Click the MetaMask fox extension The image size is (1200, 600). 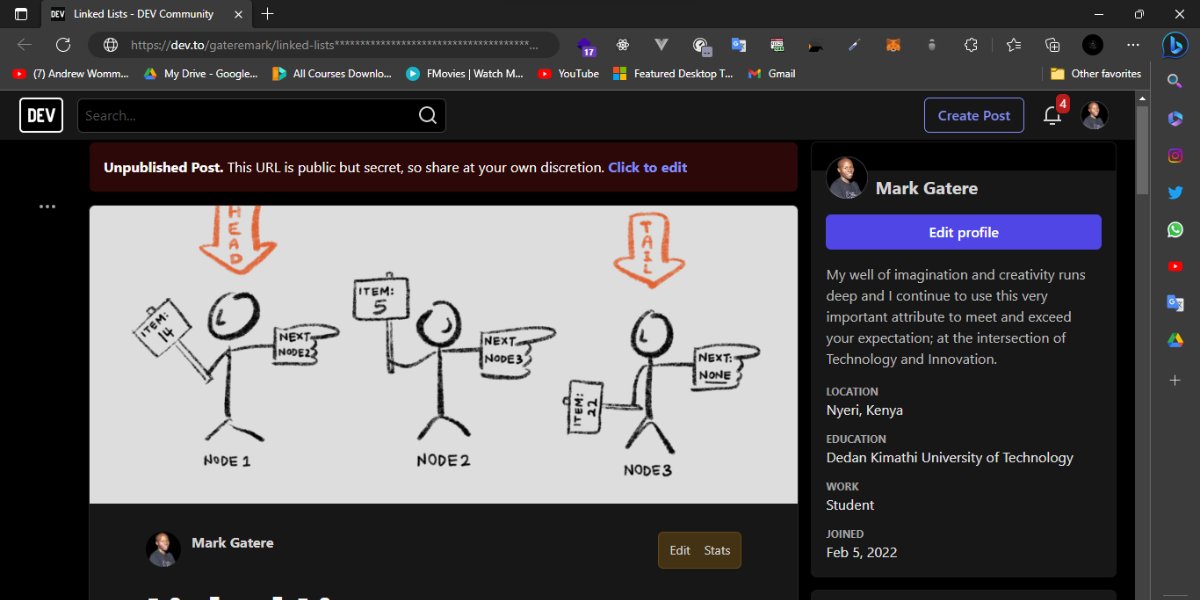pyautogui.click(x=893, y=45)
